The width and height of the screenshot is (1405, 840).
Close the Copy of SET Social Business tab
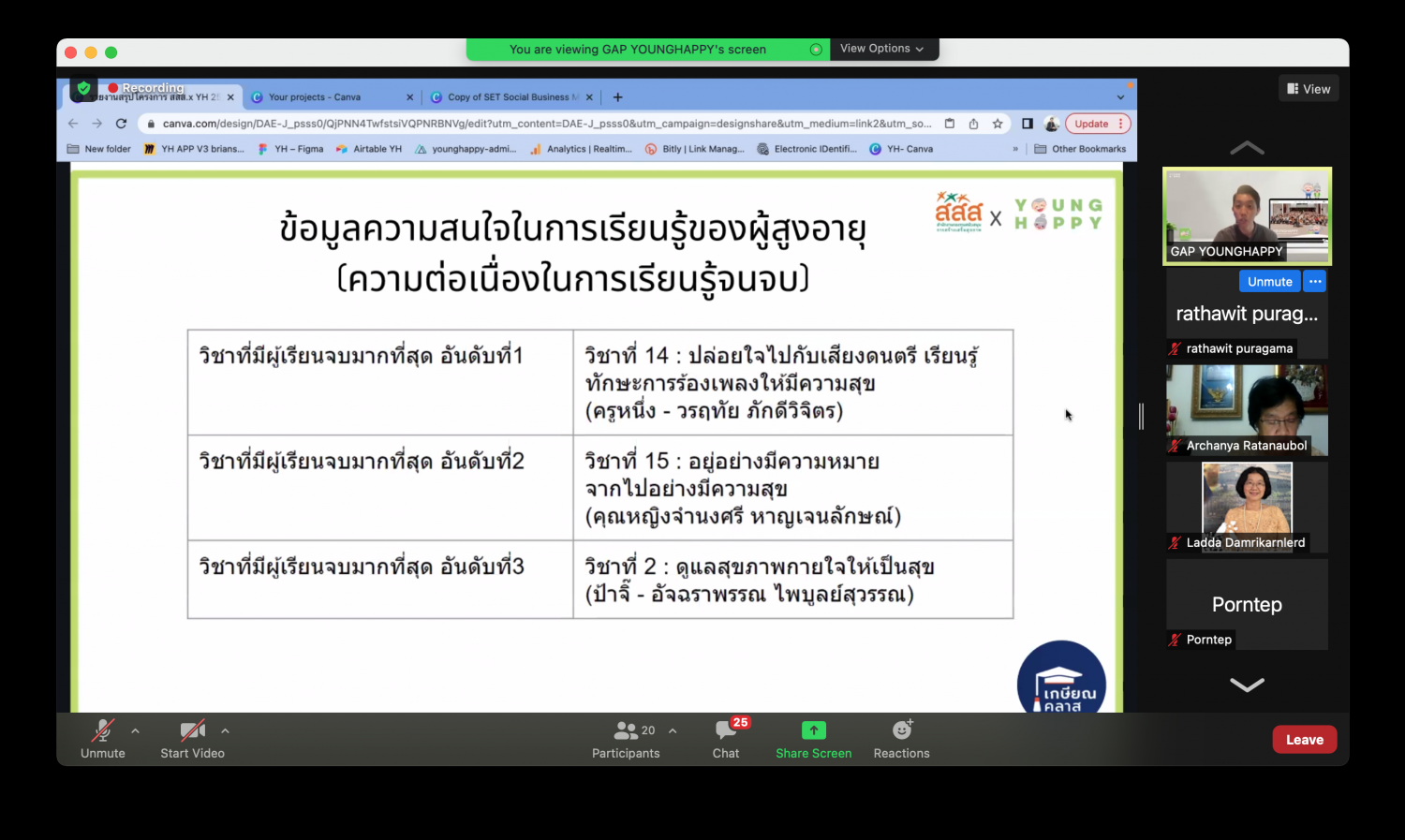coord(589,97)
